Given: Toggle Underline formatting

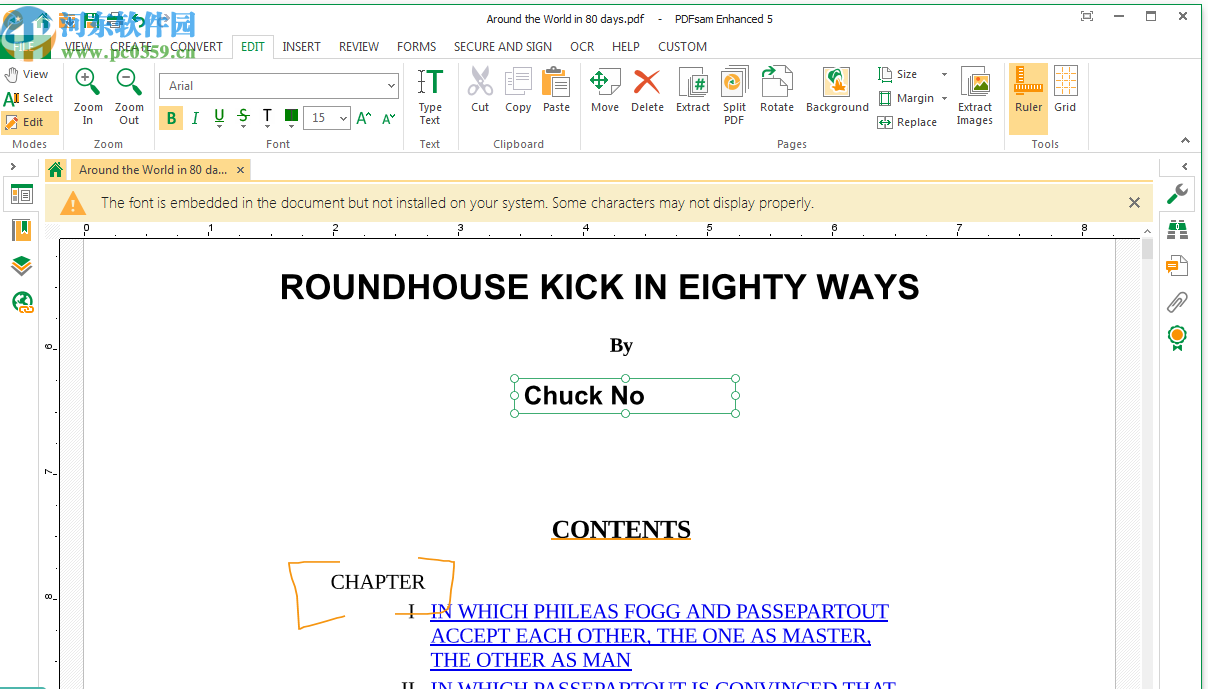Looking at the screenshot, I should [219, 118].
